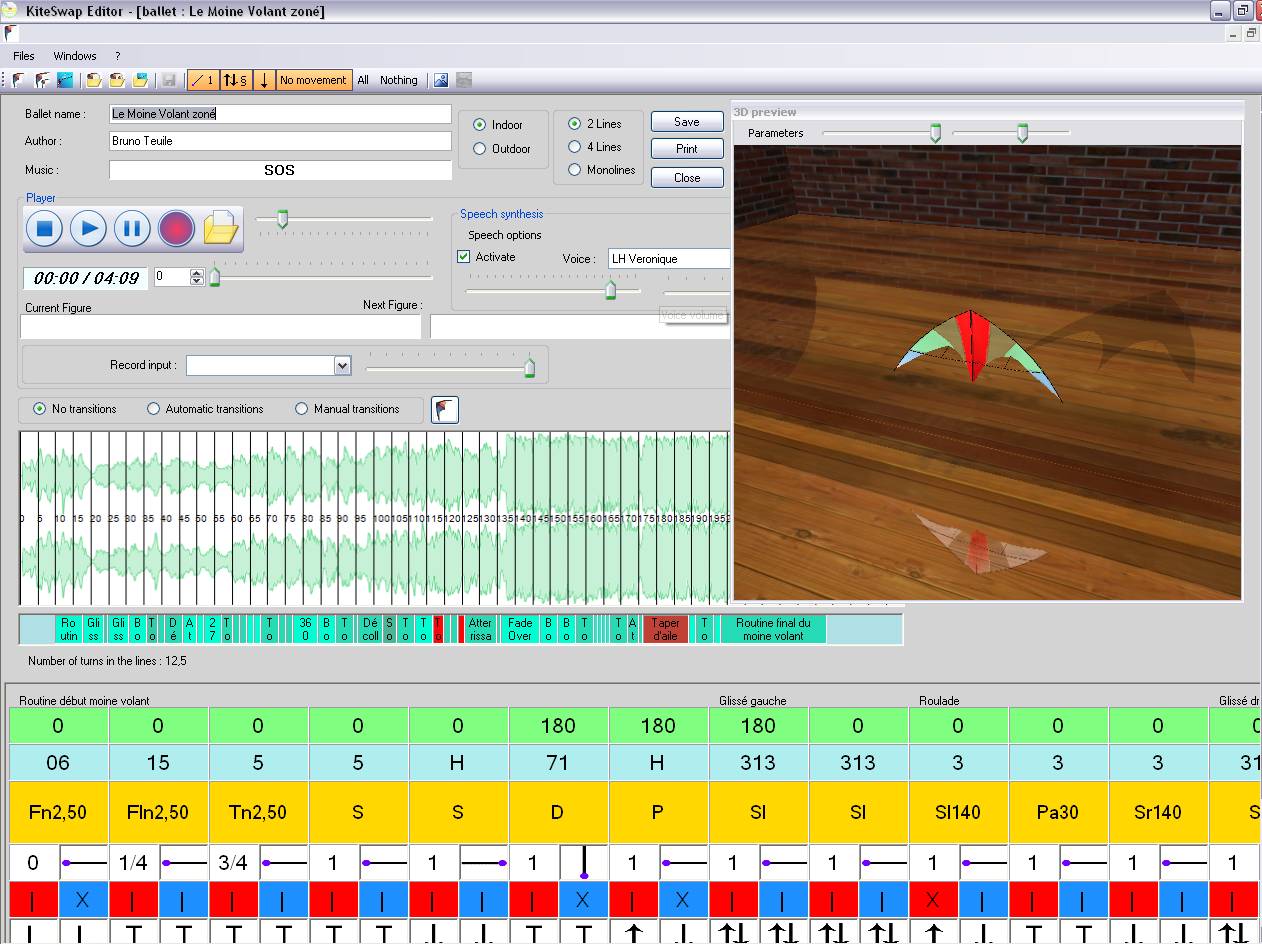The image size is (1262, 944).
Task: Uncheck the Activate speech synthesis checkbox
Action: pos(464,257)
